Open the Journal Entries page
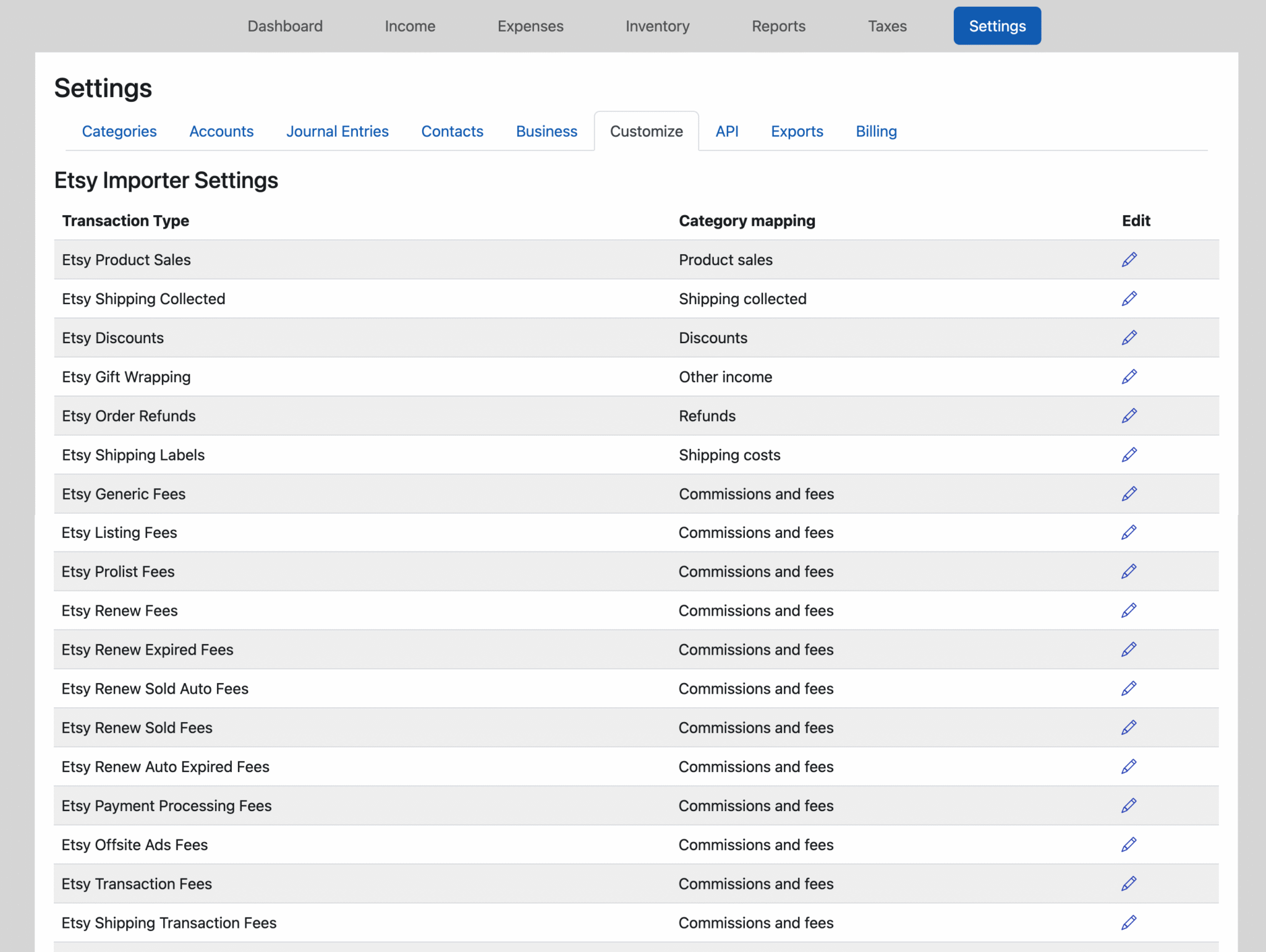 [x=337, y=131]
